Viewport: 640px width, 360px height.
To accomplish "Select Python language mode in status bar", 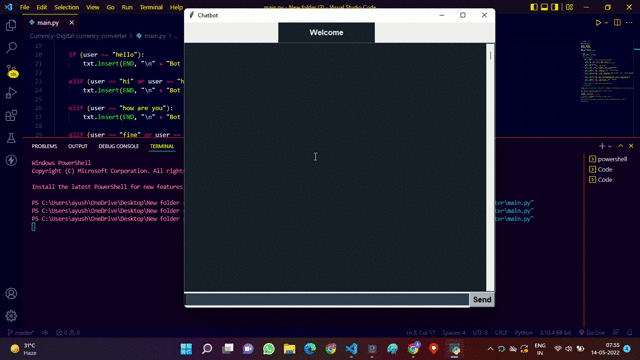I will tap(524, 333).
